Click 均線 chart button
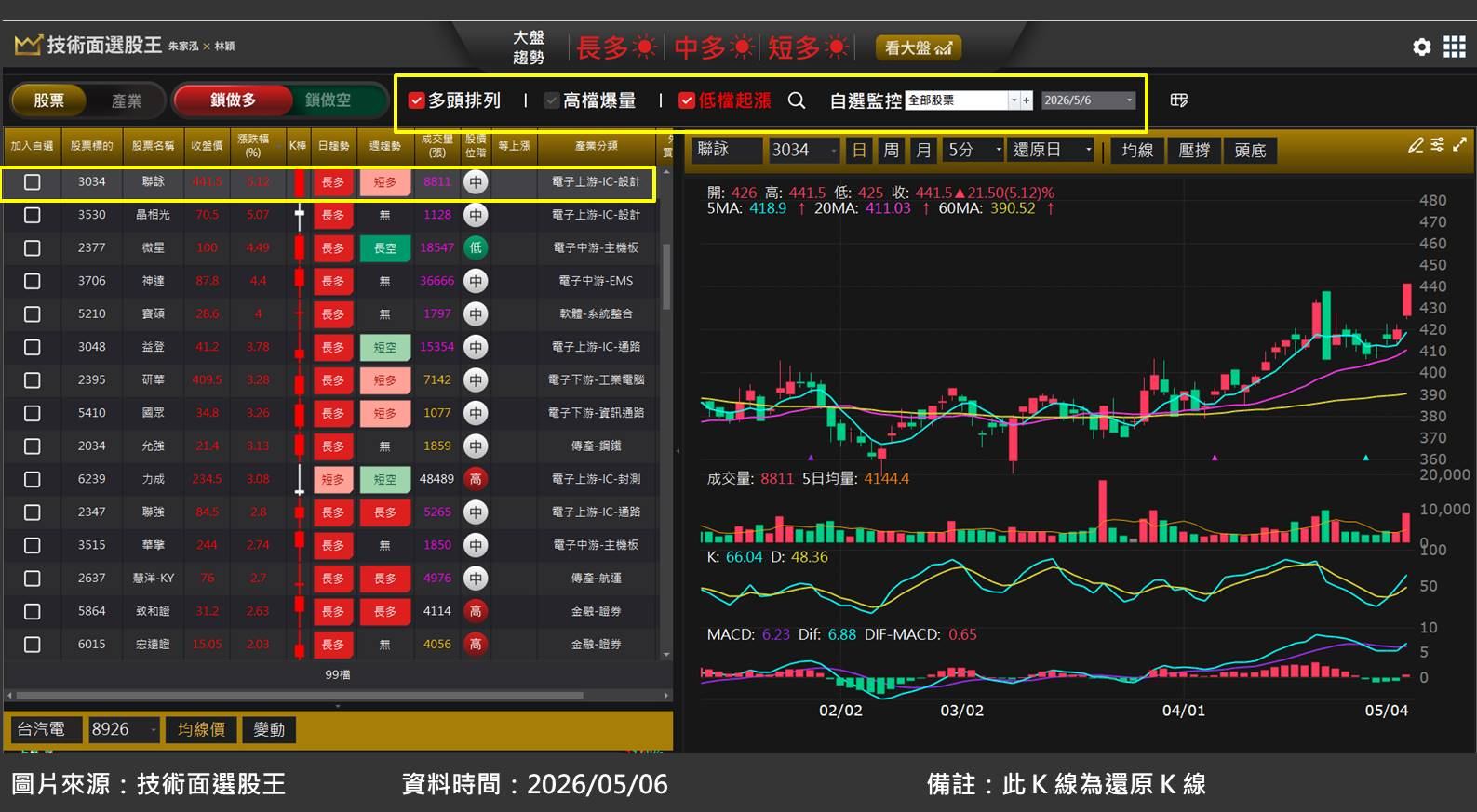1477x812 pixels. click(x=1137, y=150)
